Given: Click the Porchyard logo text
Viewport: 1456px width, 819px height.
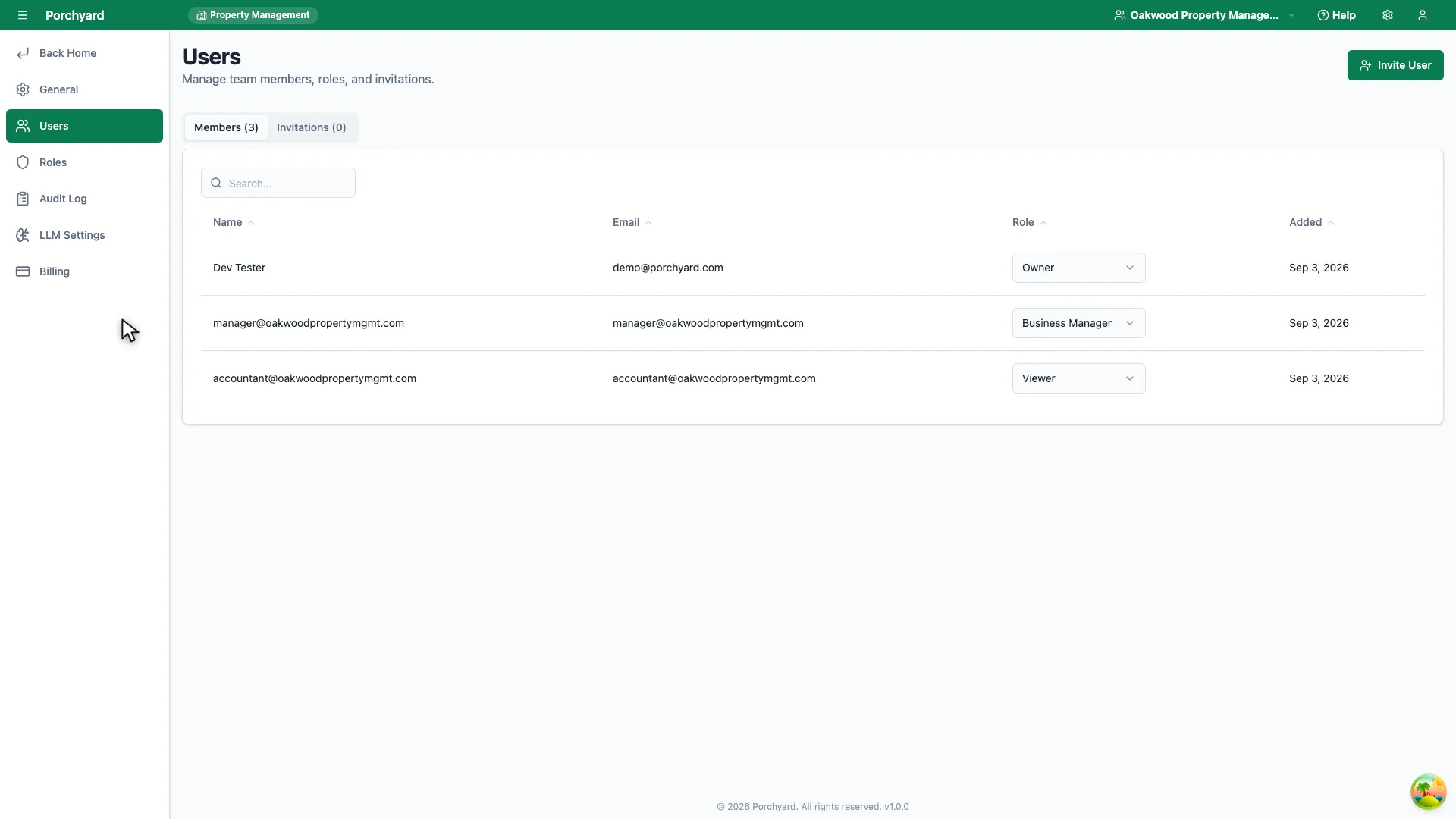Looking at the screenshot, I should coord(74,15).
